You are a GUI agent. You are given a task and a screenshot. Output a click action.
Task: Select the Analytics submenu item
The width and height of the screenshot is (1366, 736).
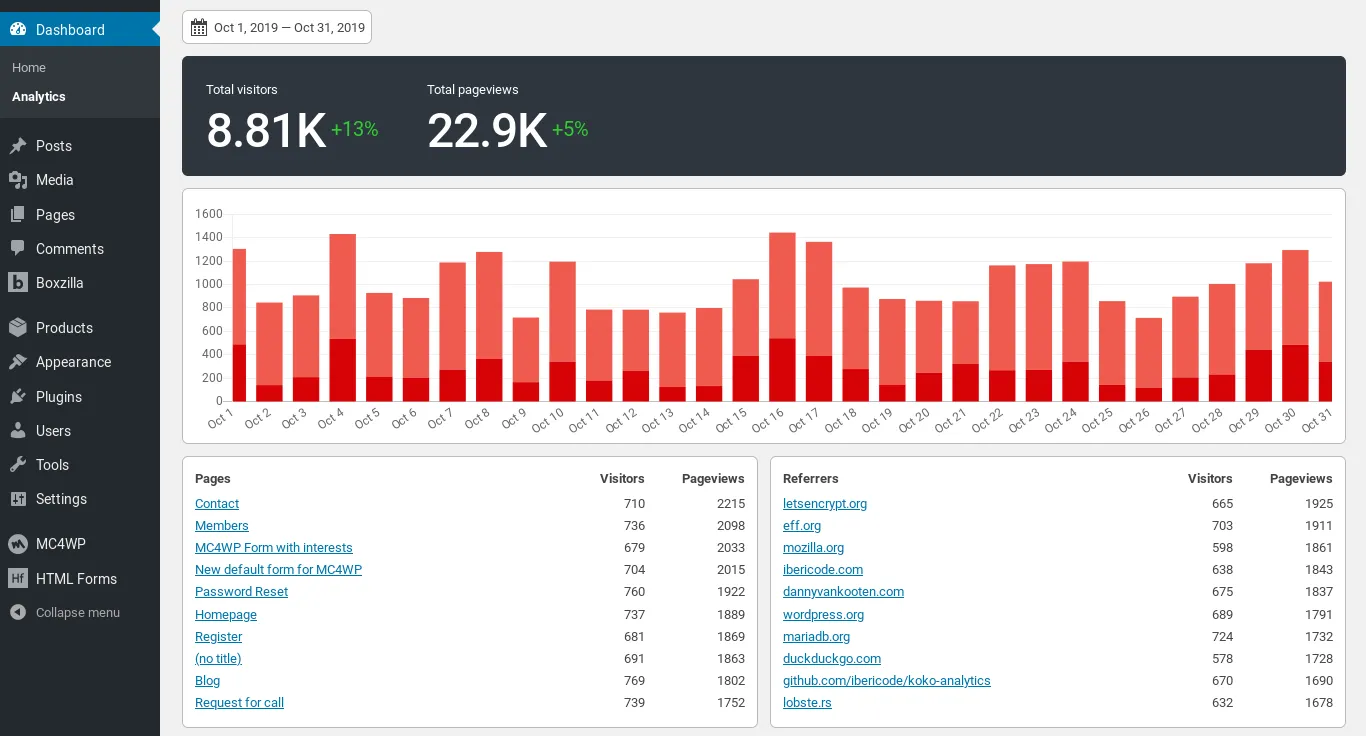(x=38, y=96)
